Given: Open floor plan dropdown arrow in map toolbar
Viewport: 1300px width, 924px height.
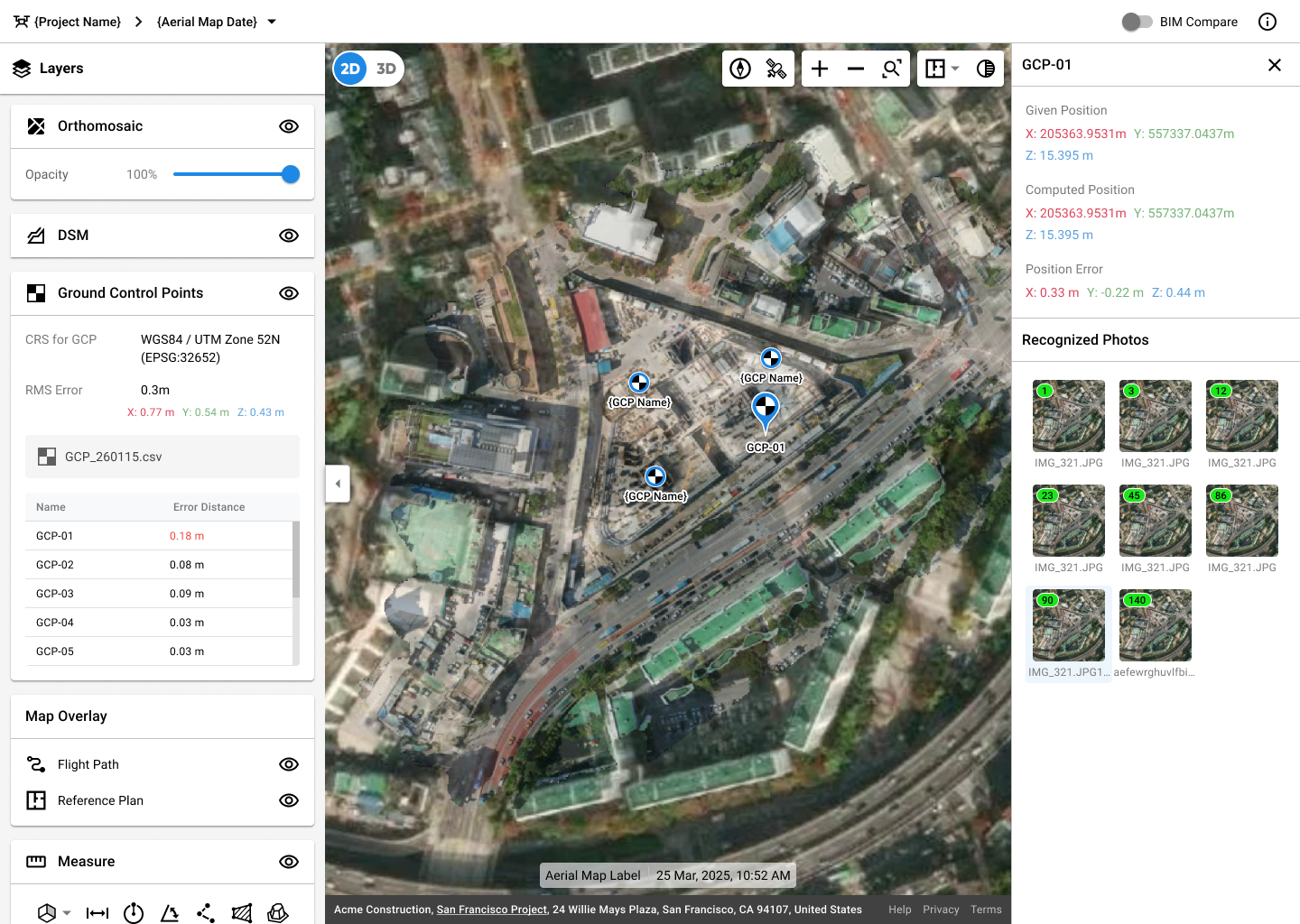Looking at the screenshot, I should click(955, 69).
